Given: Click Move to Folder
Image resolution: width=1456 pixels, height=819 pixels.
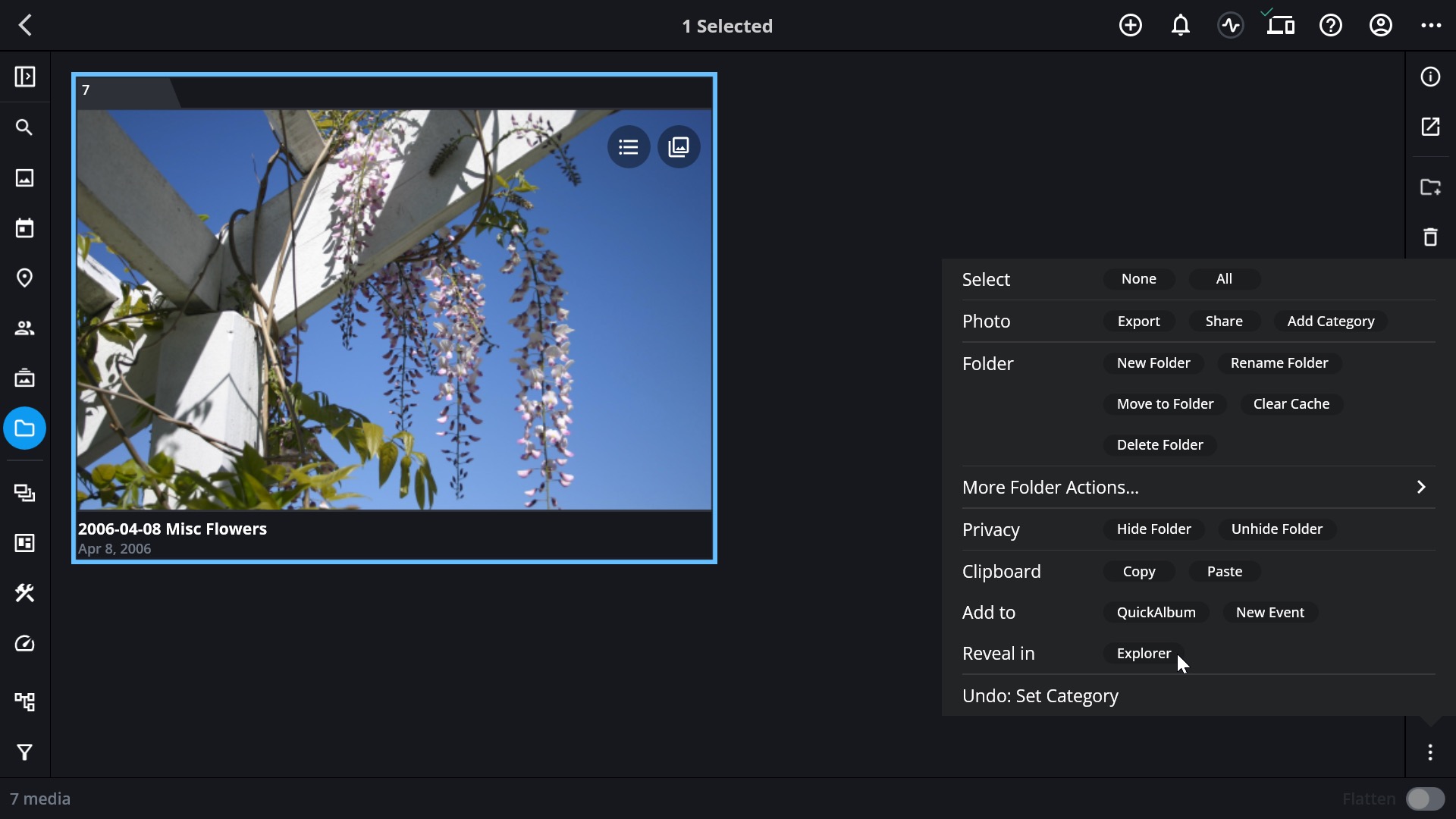Looking at the screenshot, I should pos(1165,404).
